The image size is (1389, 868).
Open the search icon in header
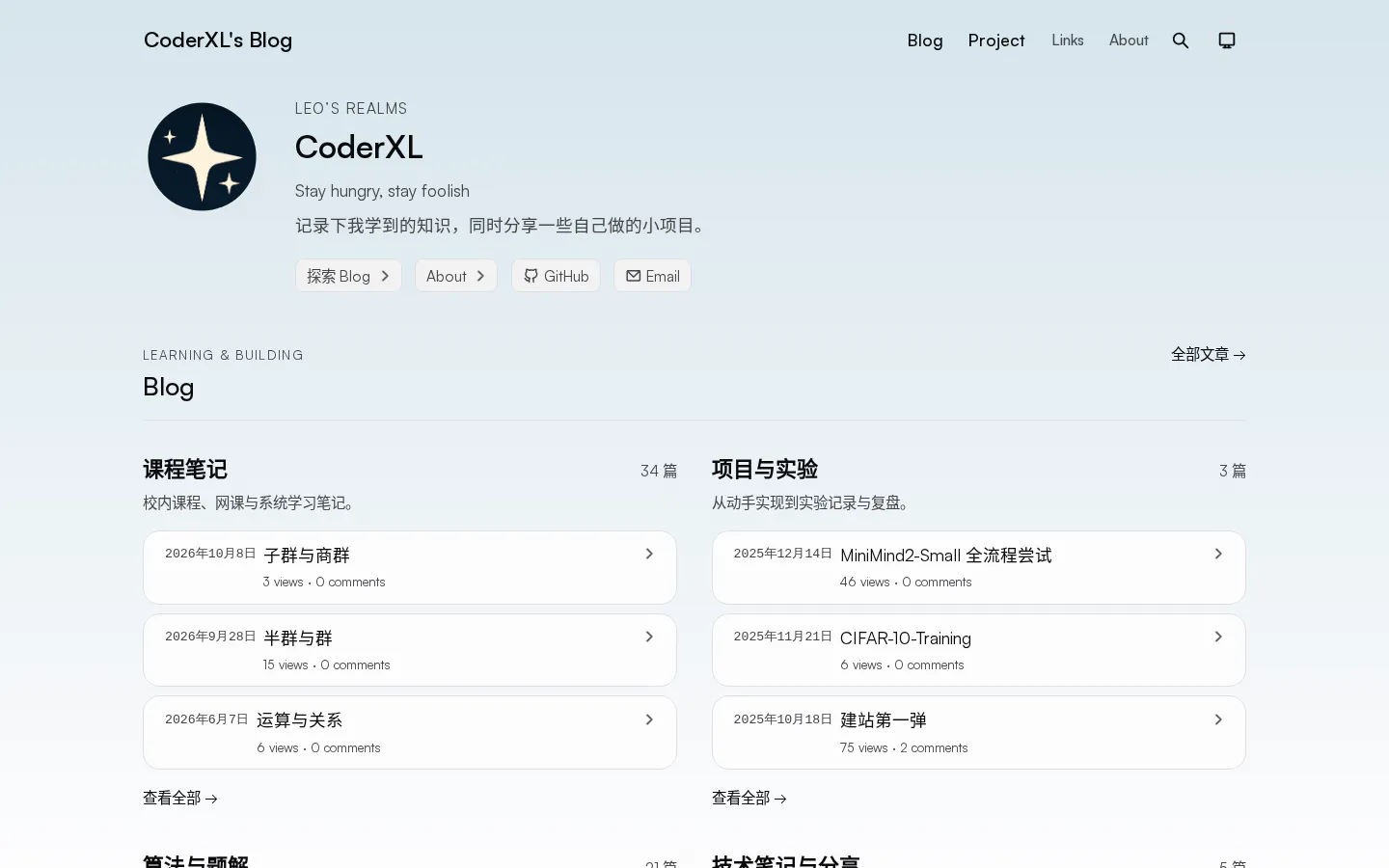point(1181,41)
